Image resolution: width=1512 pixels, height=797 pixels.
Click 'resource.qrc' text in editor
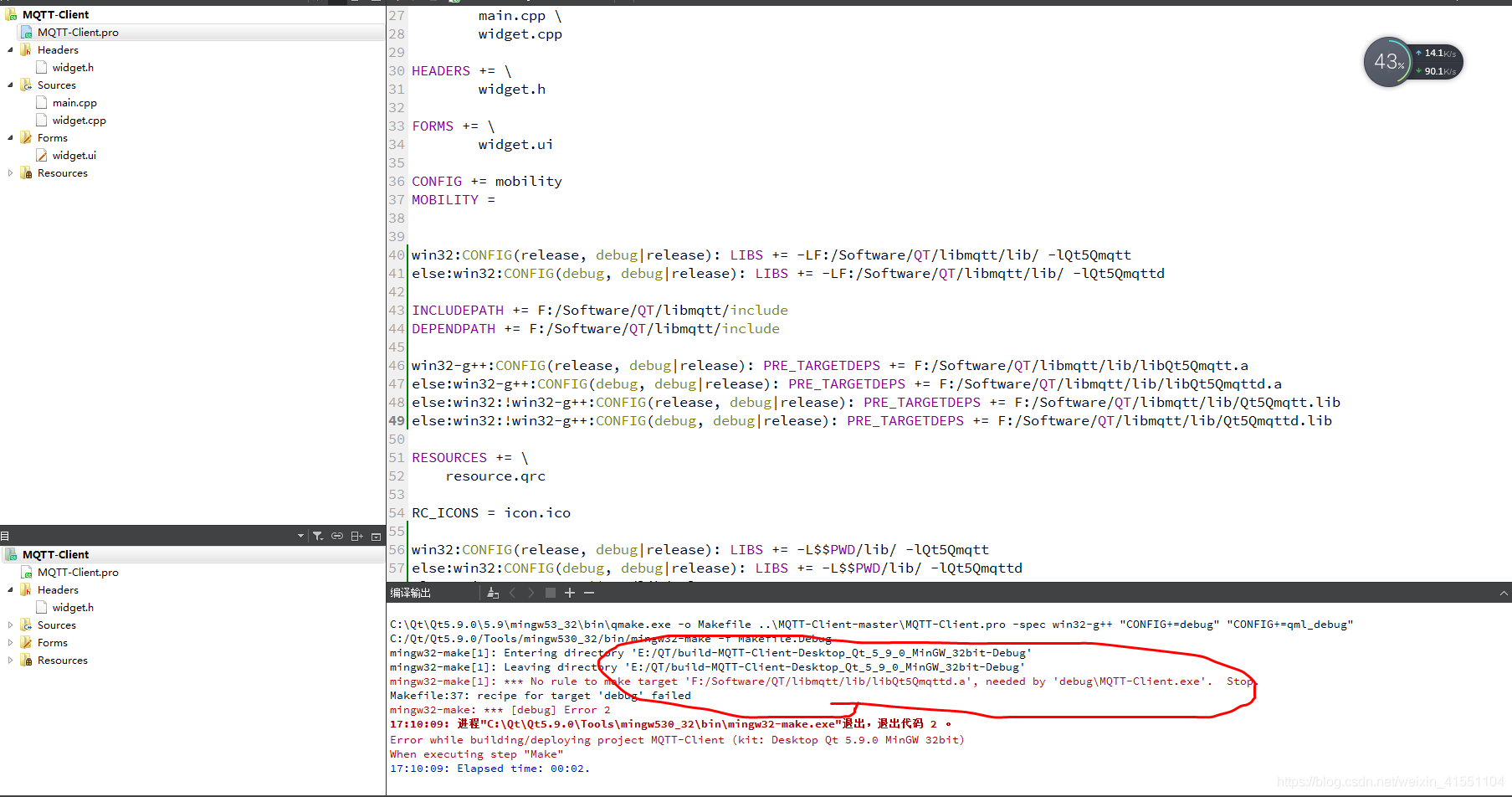(495, 476)
